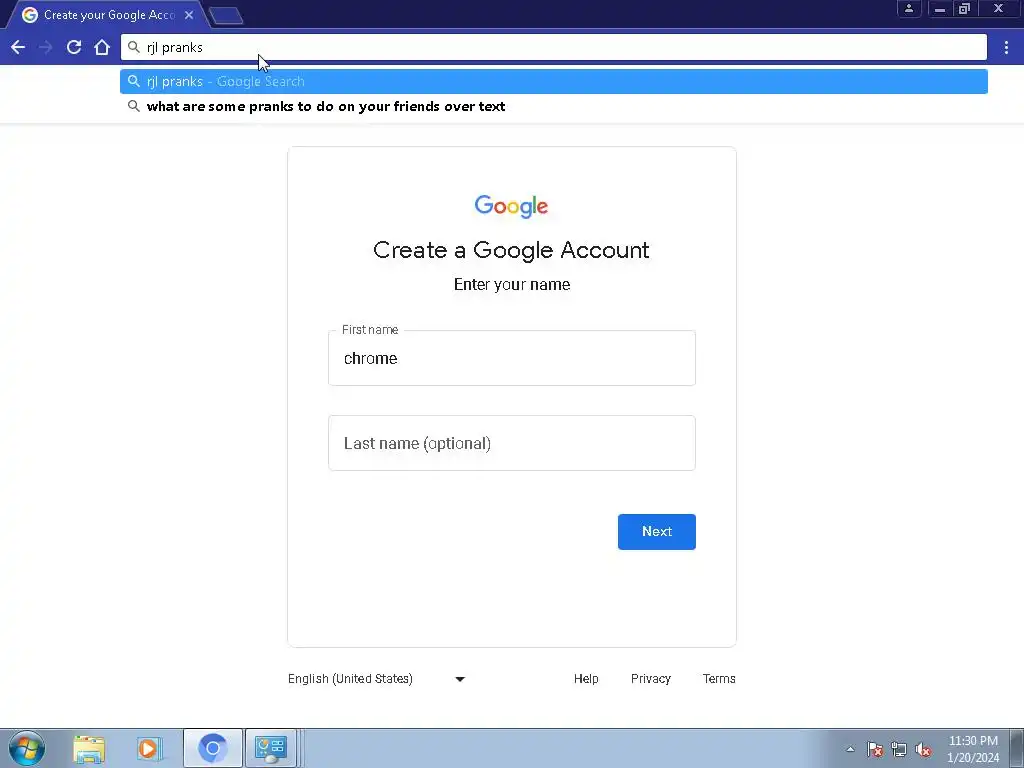Reload the current page

point(74,47)
